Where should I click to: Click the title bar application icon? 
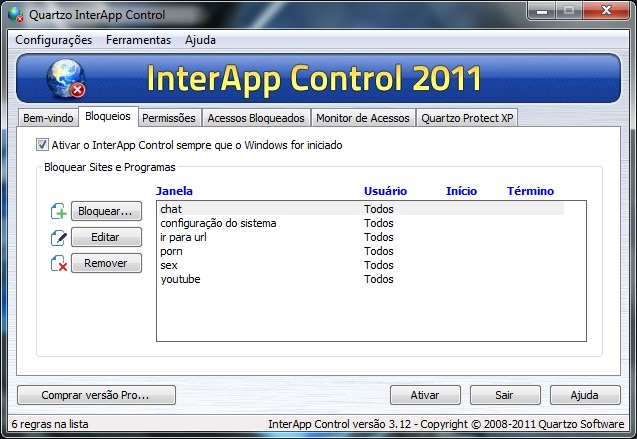(15, 15)
